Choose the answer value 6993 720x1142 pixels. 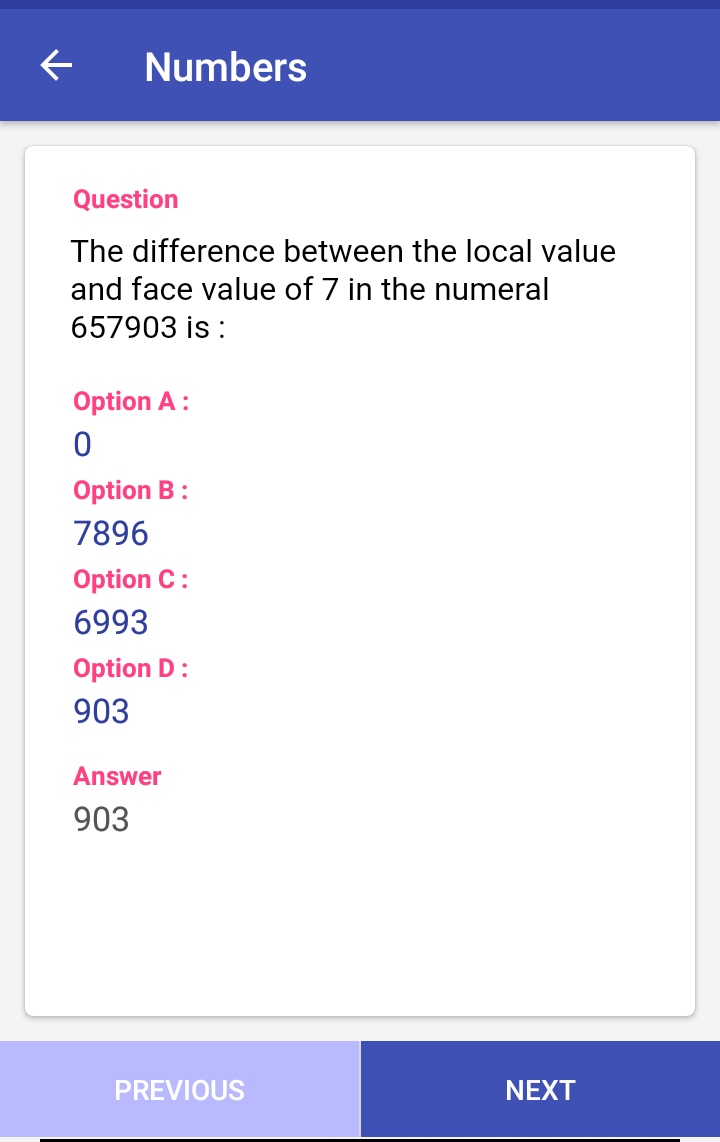click(111, 622)
